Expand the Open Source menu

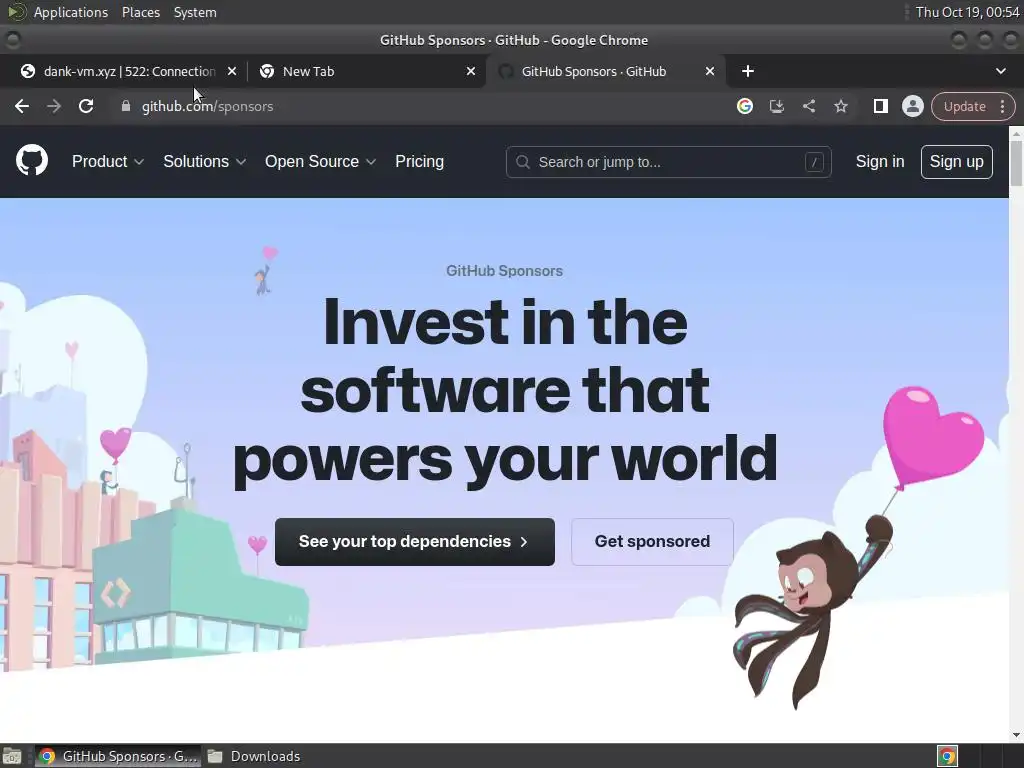point(320,161)
